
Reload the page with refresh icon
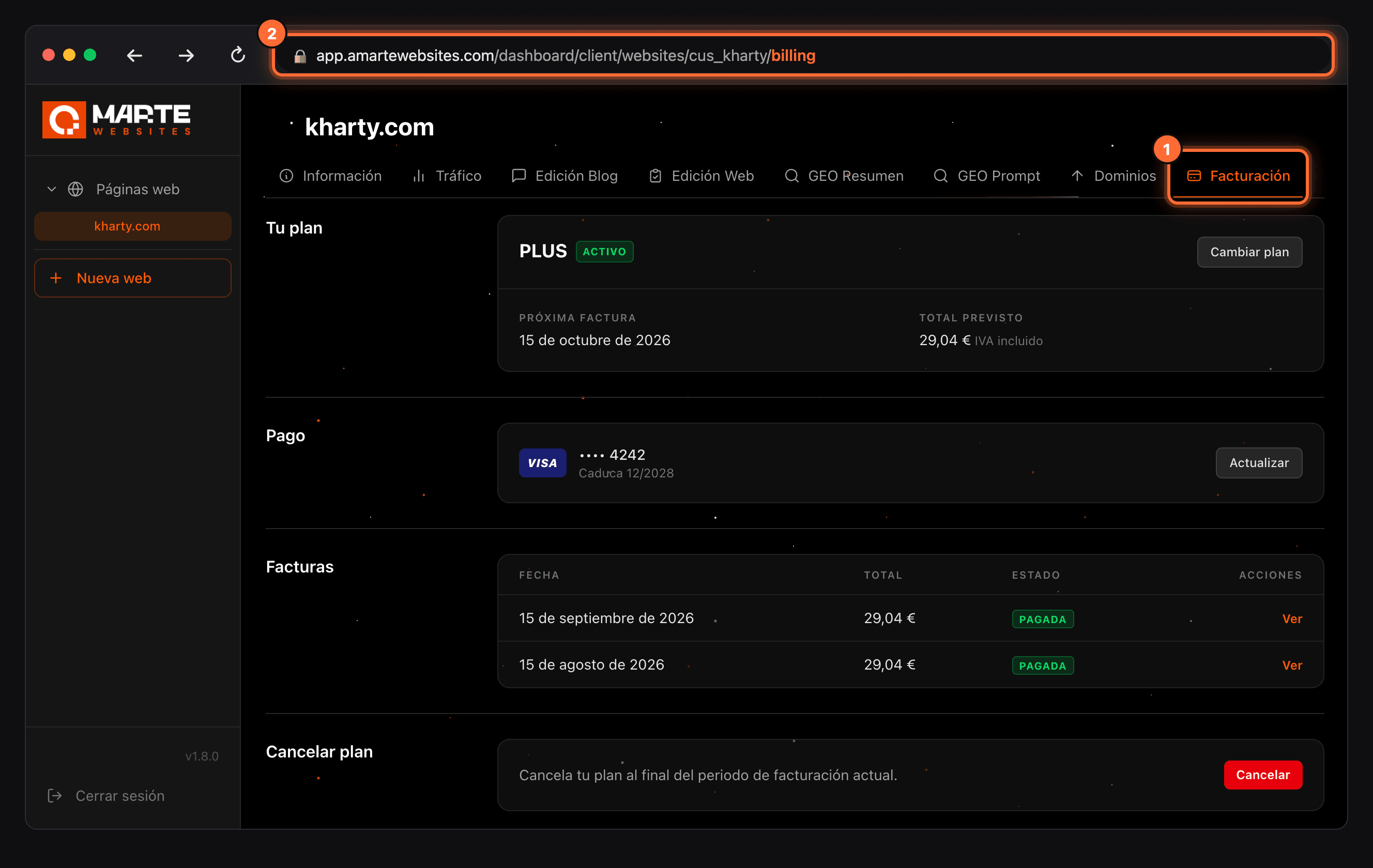(238, 55)
